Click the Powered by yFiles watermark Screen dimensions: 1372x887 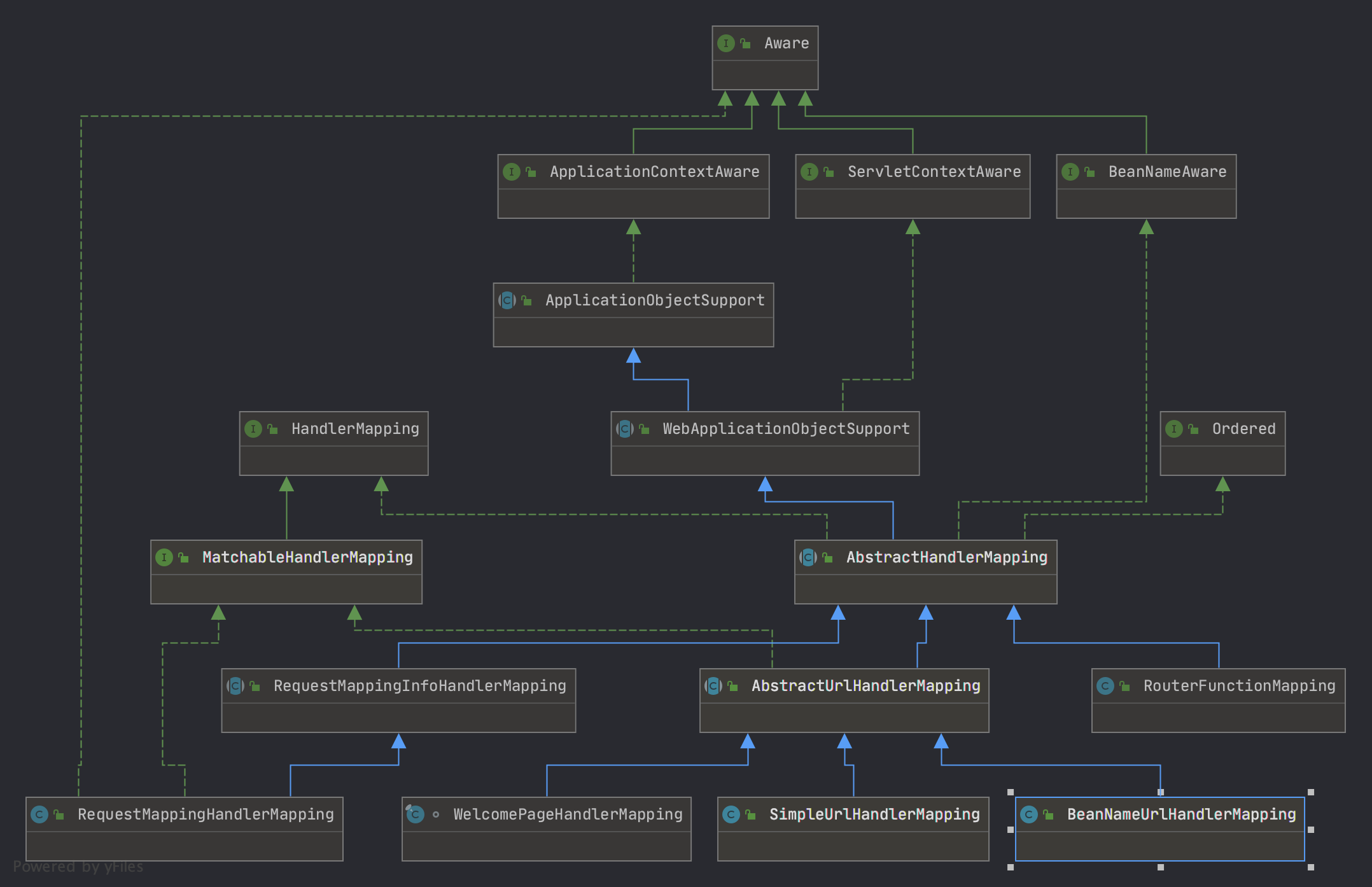[78, 867]
